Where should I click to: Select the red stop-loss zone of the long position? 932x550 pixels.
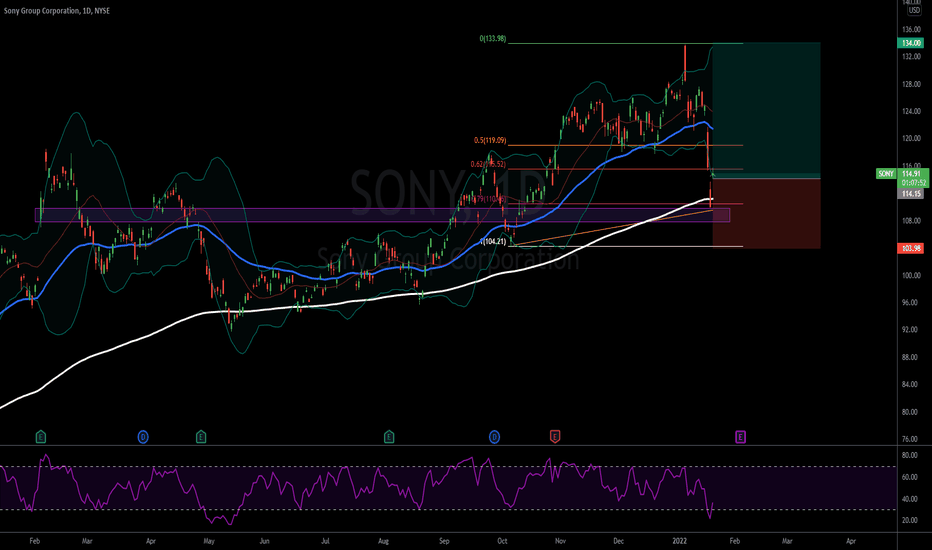767,213
